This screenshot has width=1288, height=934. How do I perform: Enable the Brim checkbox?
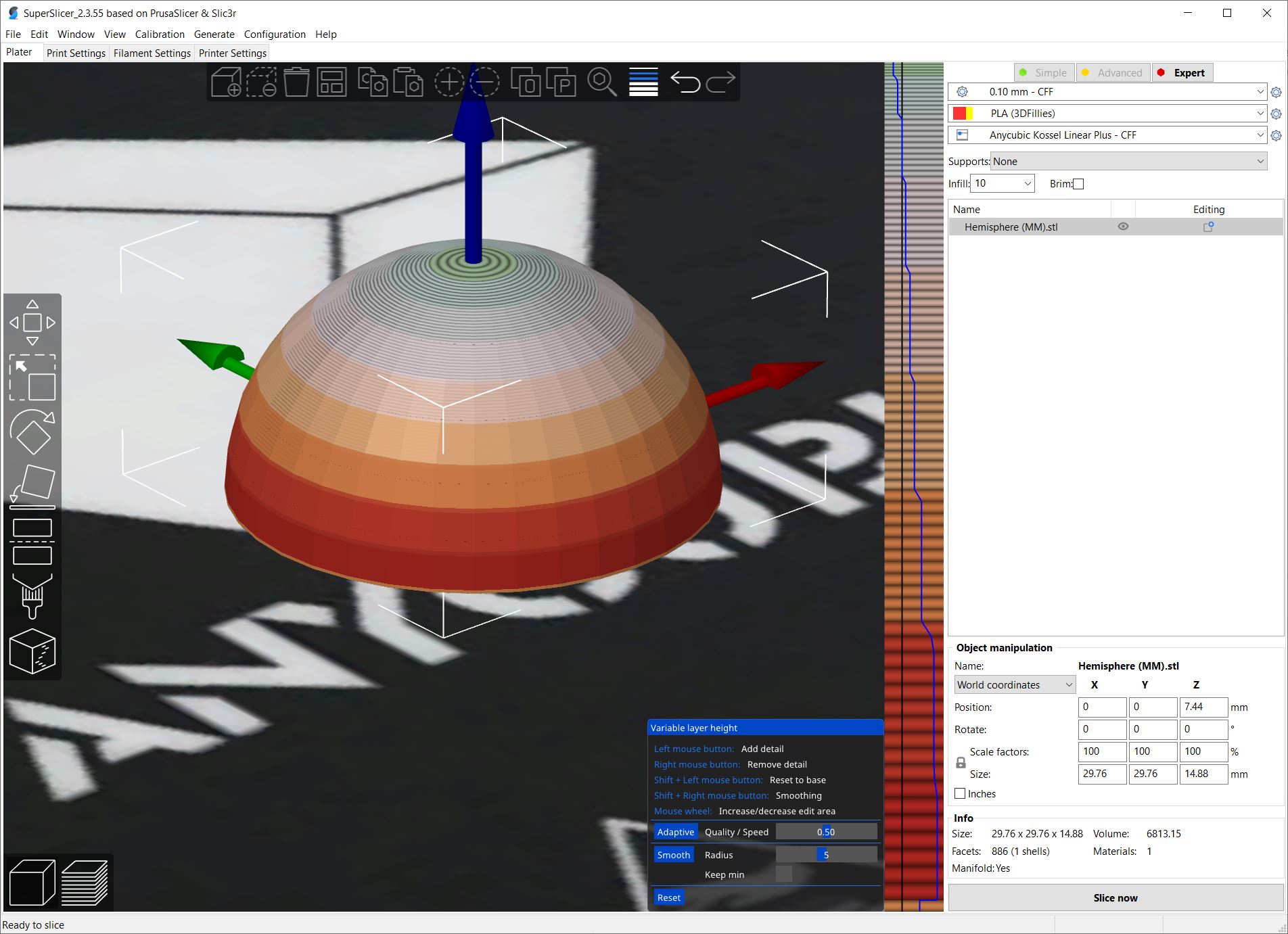pos(1078,184)
